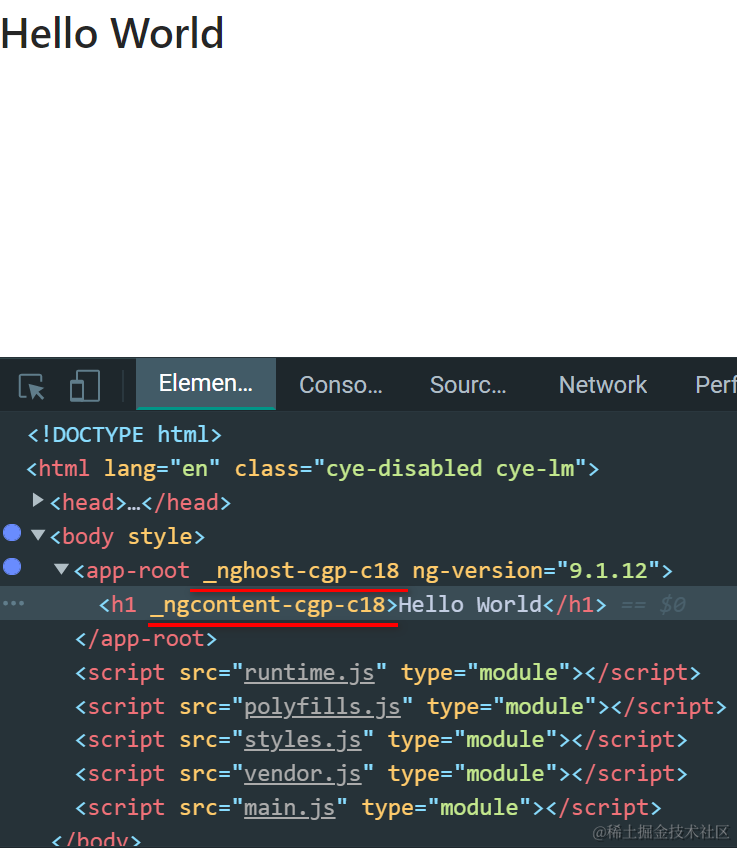Click the class="cye-disabled cye-lm" attribute
The image size is (737, 848).
pyautogui.click(x=410, y=469)
